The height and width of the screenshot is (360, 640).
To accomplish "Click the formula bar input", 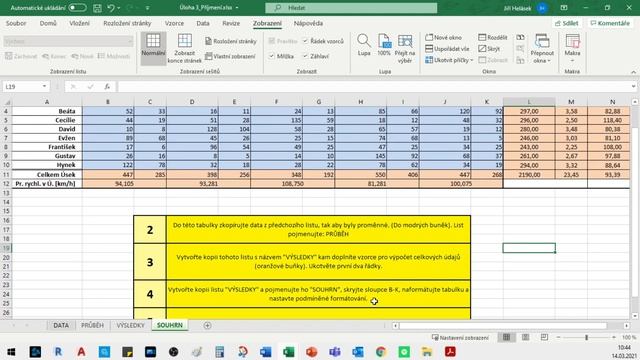I will pyautogui.click(x=373, y=87).
